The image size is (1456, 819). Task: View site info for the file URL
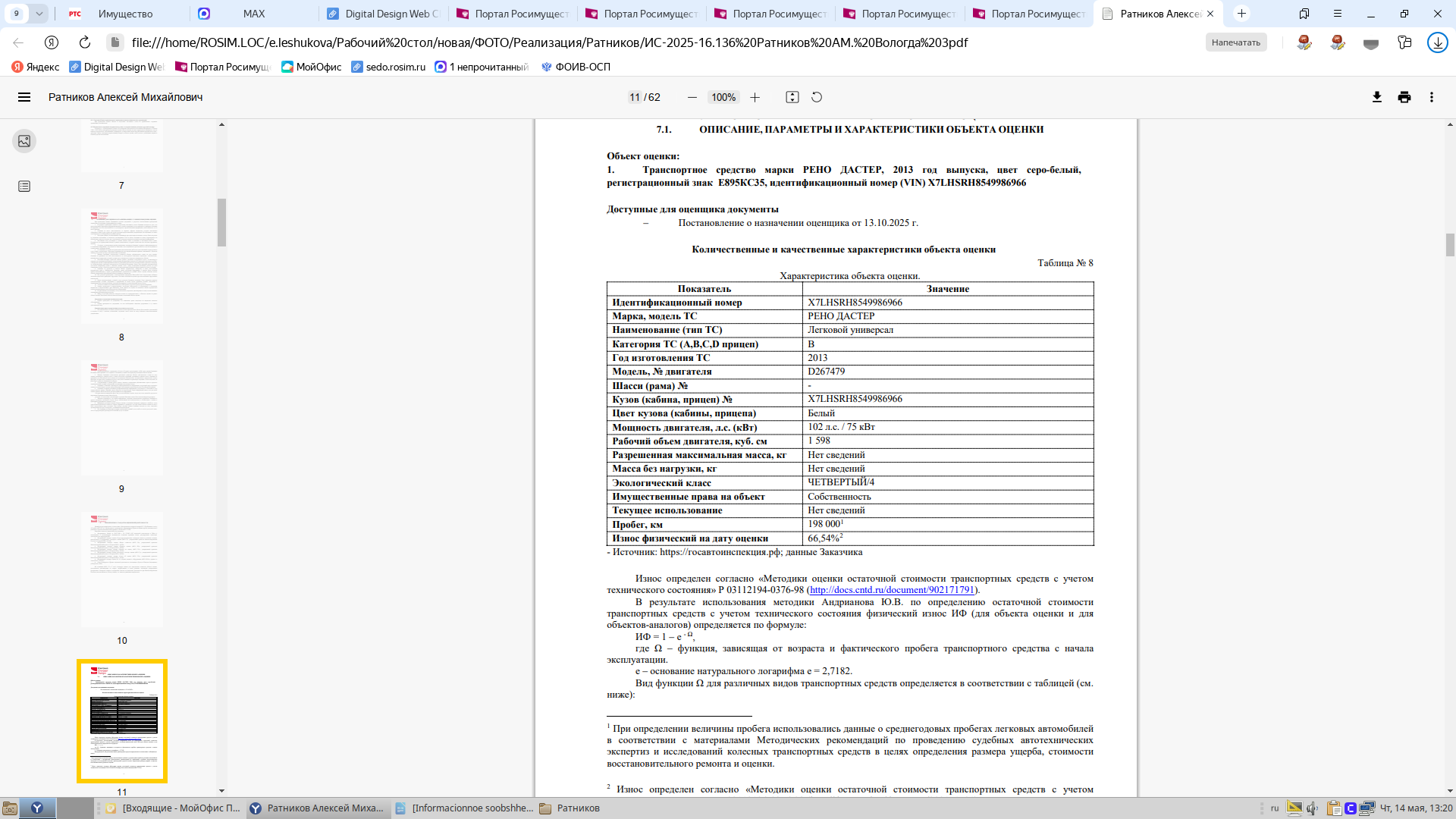click(115, 42)
